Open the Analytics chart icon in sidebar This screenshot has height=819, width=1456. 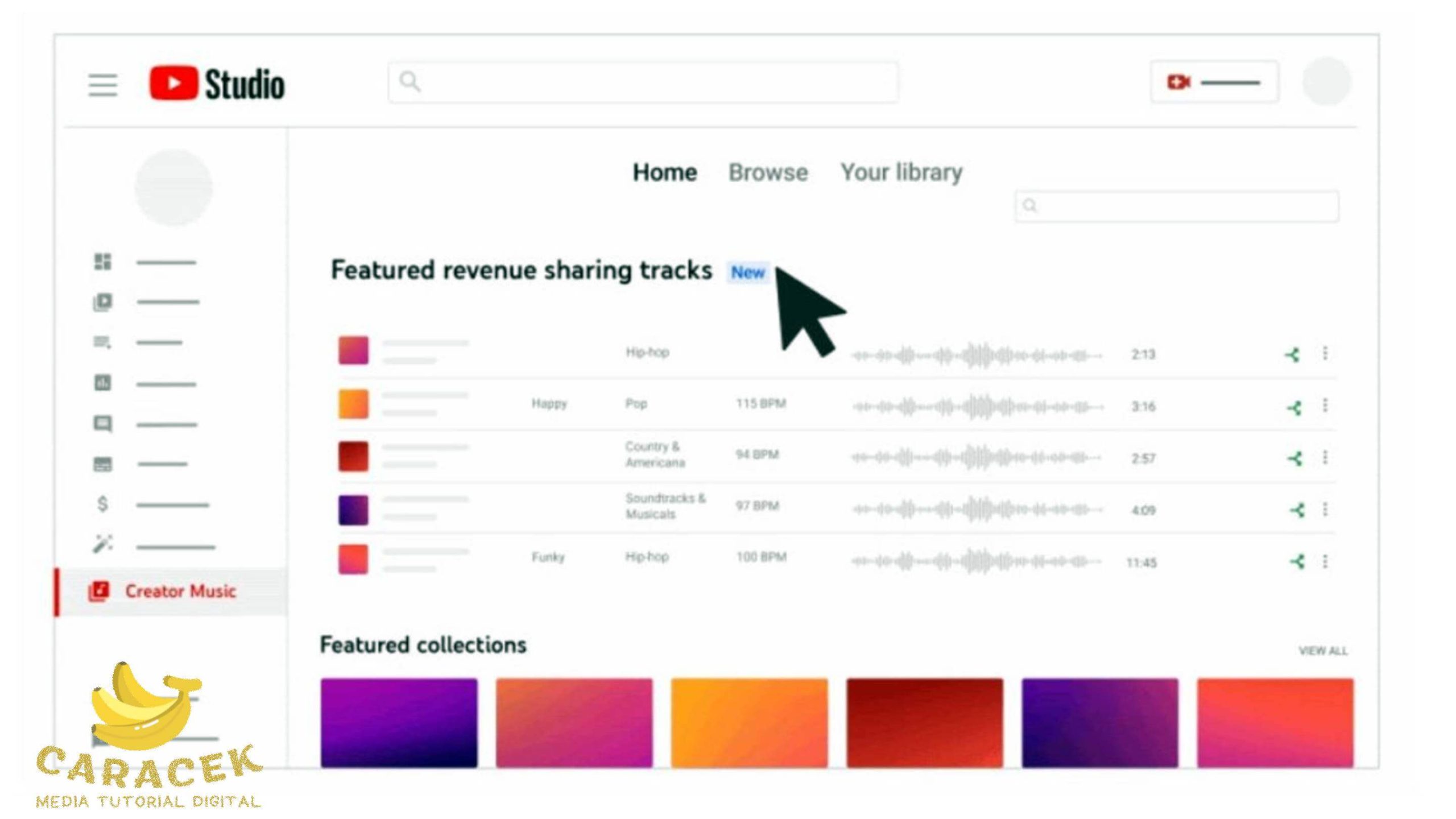(x=103, y=383)
